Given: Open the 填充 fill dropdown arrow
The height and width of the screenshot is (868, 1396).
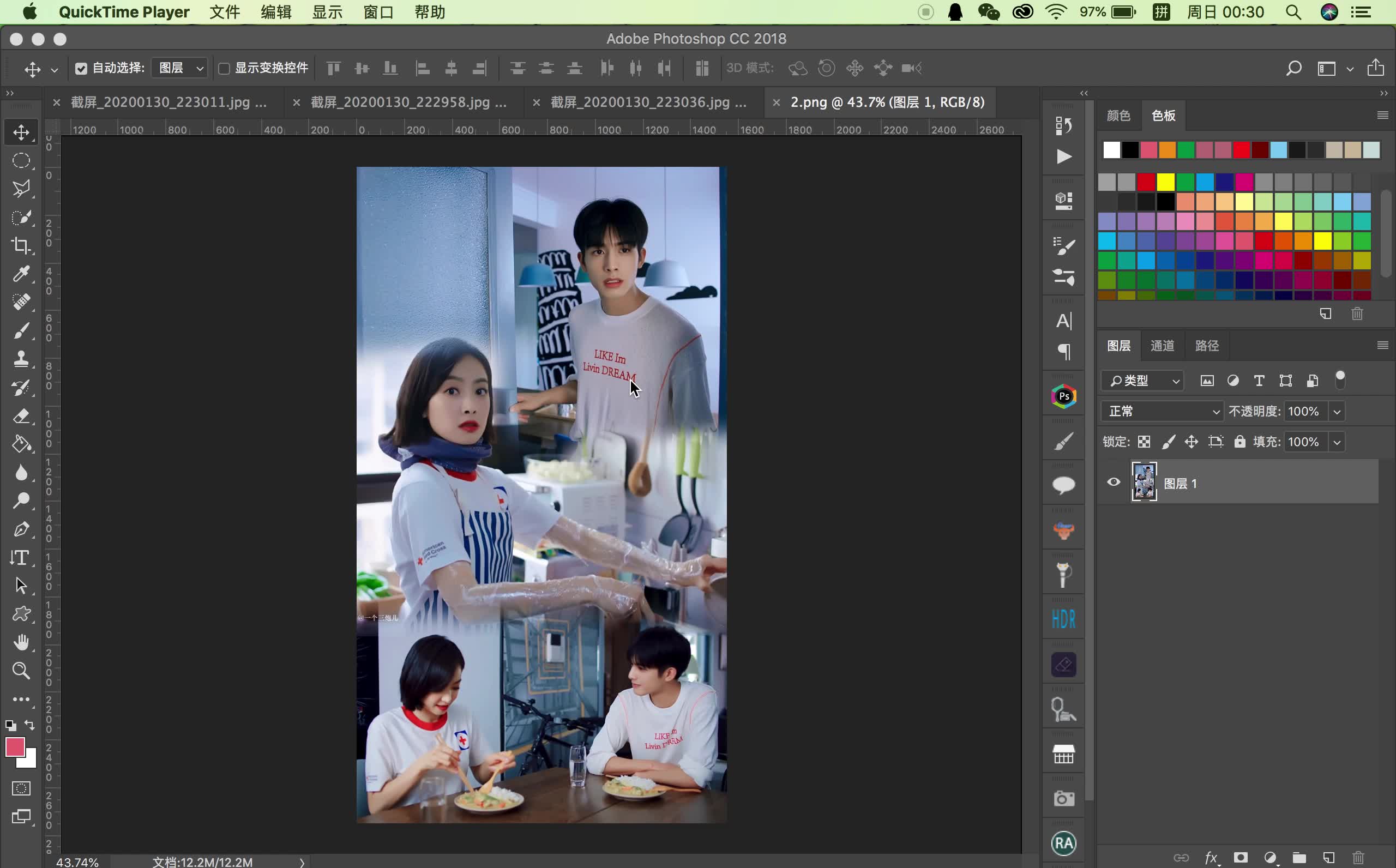Looking at the screenshot, I should click(1337, 442).
